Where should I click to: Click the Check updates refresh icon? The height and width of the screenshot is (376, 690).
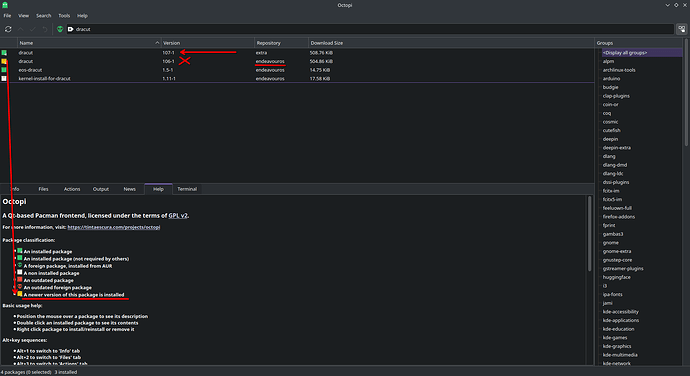(x=8, y=29)
